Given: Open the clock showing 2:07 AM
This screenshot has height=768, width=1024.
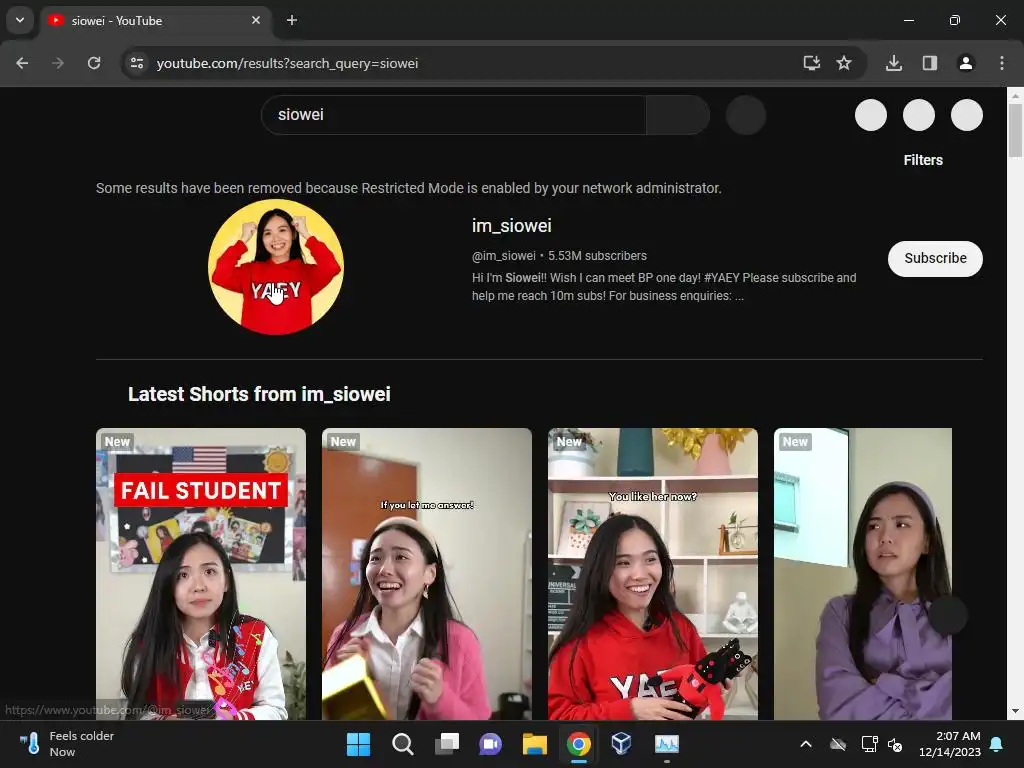Looking at the screenshot, I should click(950, 744).
